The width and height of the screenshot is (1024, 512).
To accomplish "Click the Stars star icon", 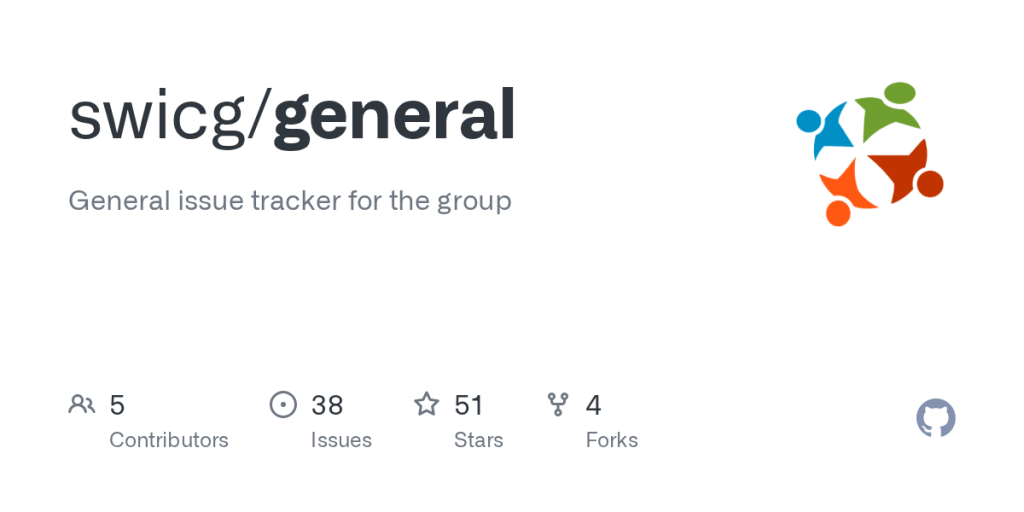I will point(427,405).
